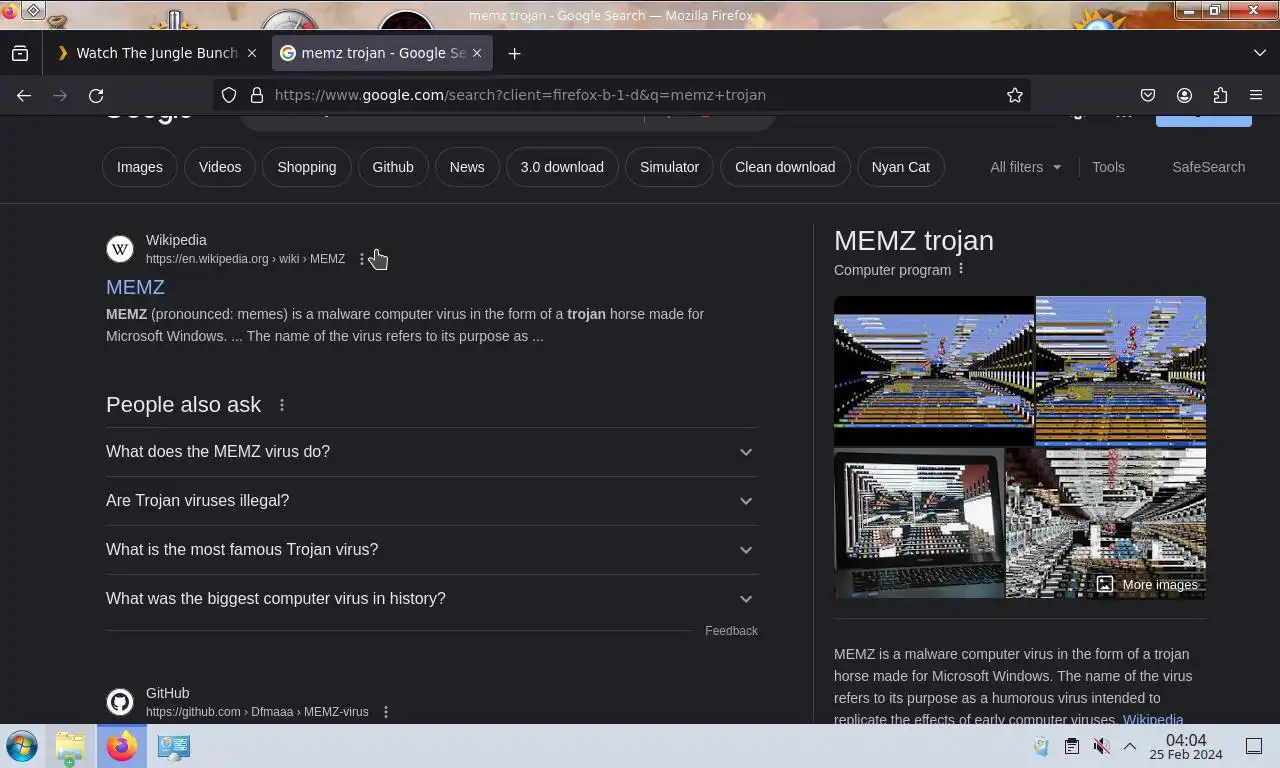1280x768 pixels.
Task: Expand Are Trojan viruses illegal
Action: point(432,501)
